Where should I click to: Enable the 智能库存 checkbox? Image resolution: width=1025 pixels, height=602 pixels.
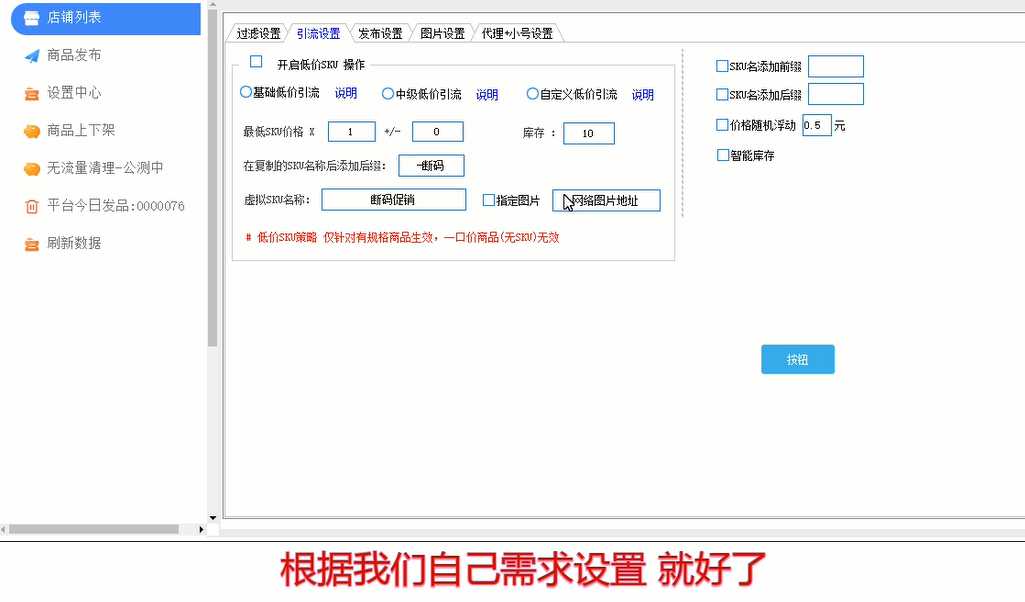coord(723,155)
